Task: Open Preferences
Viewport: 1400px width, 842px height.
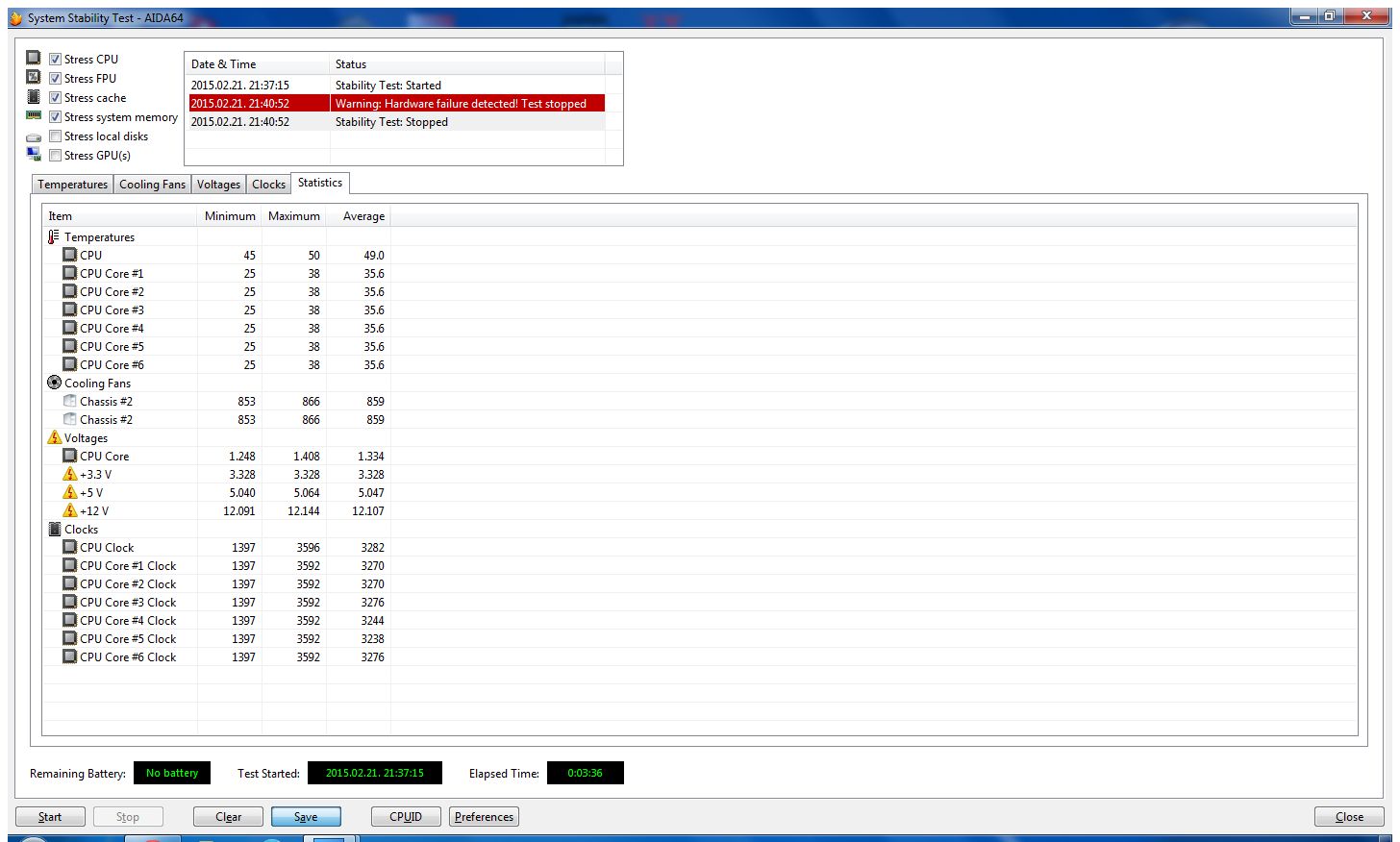Action: (x=484, y=816)
